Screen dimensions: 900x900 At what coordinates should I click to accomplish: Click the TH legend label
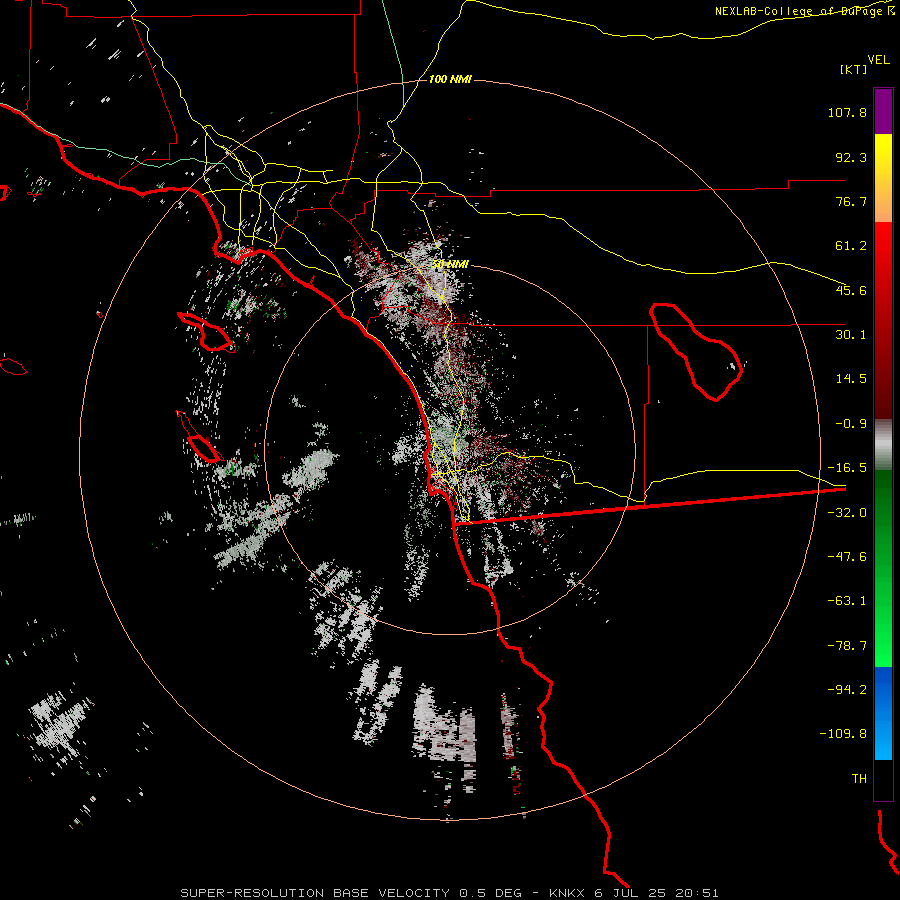(859, 779)
